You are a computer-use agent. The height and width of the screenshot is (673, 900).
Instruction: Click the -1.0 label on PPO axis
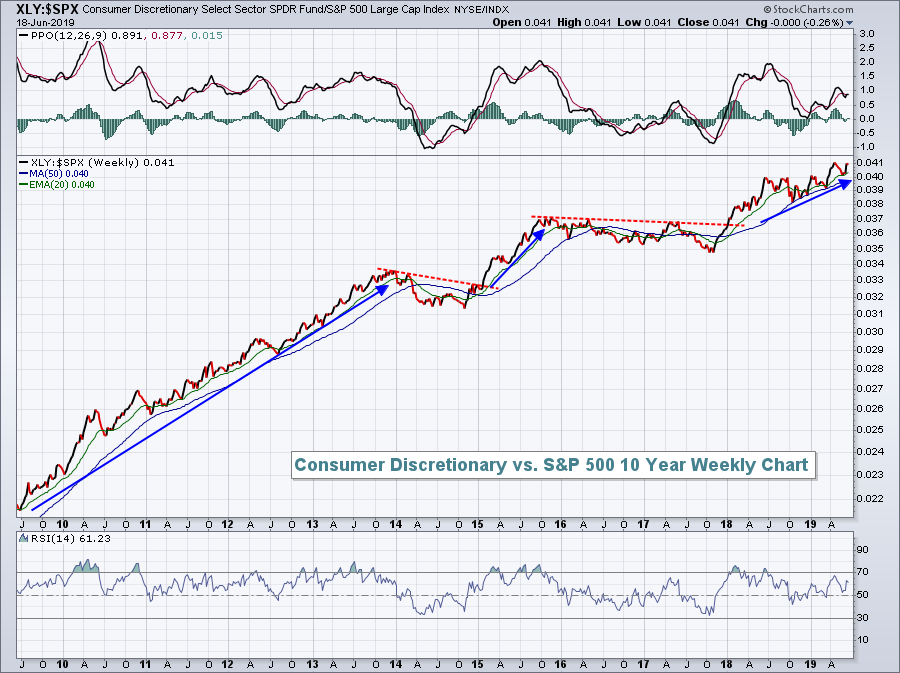coord(866,147)
